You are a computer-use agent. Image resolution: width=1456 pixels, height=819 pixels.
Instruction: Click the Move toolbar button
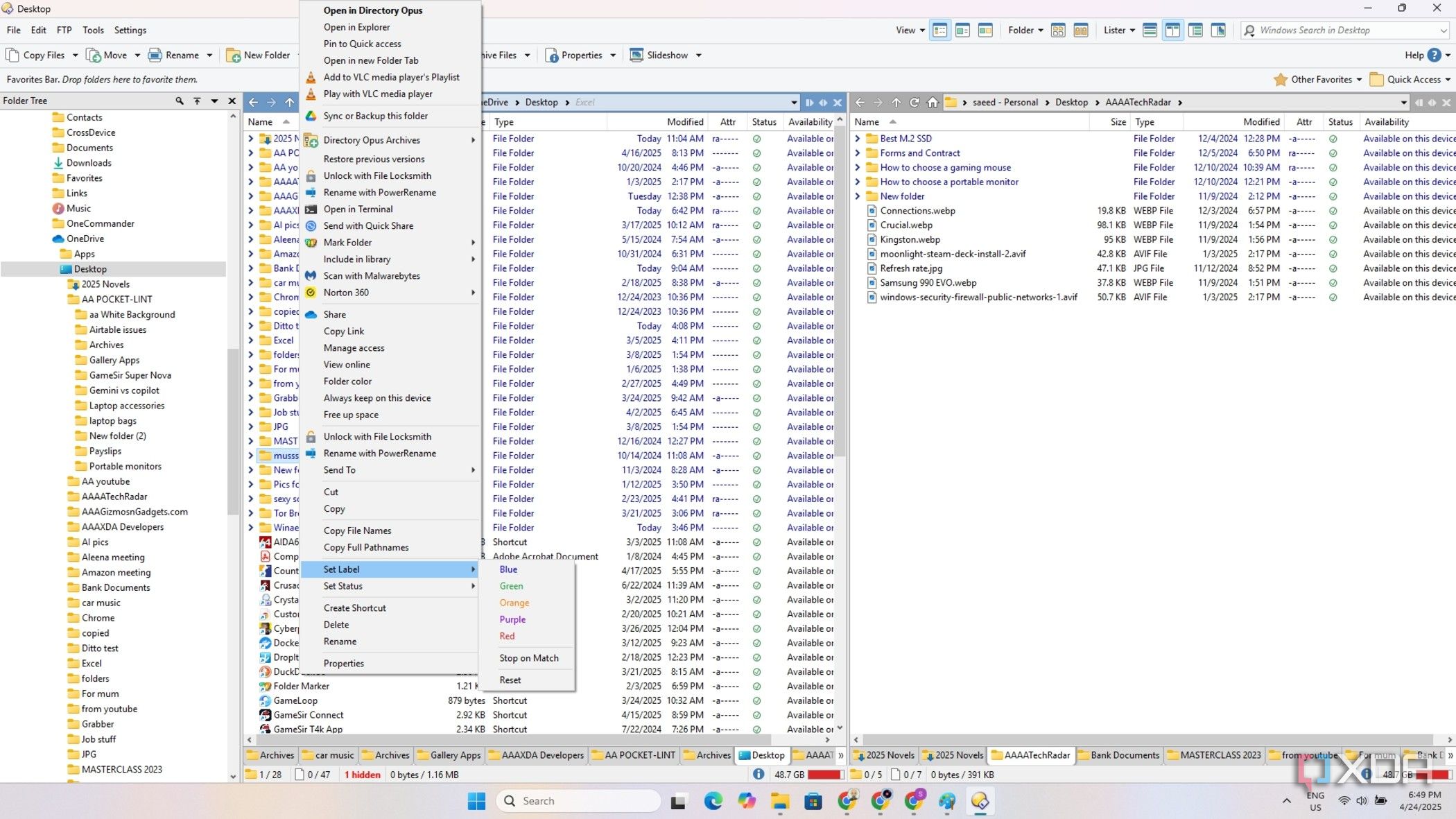coord(107,55)
